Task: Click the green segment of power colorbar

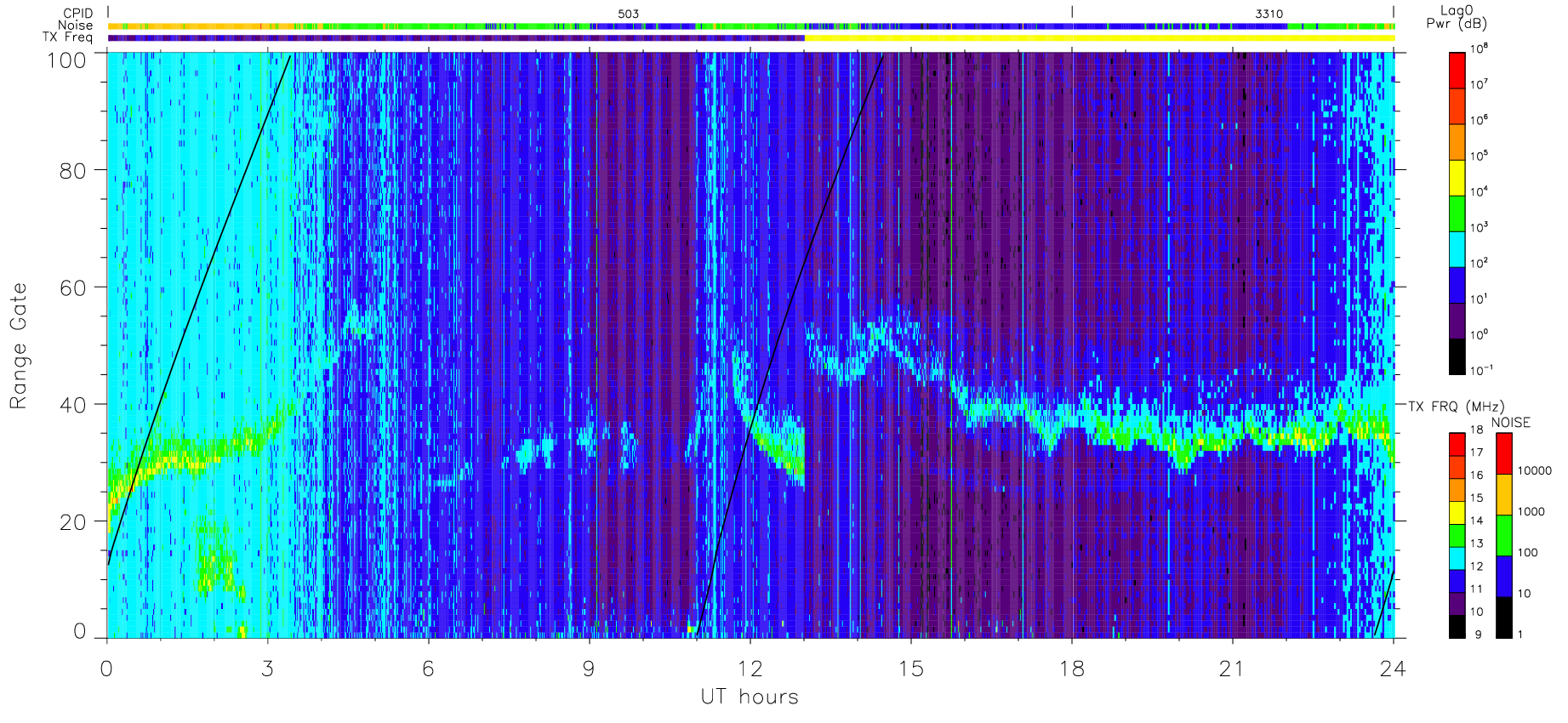Action: (x=1457, y=213)
